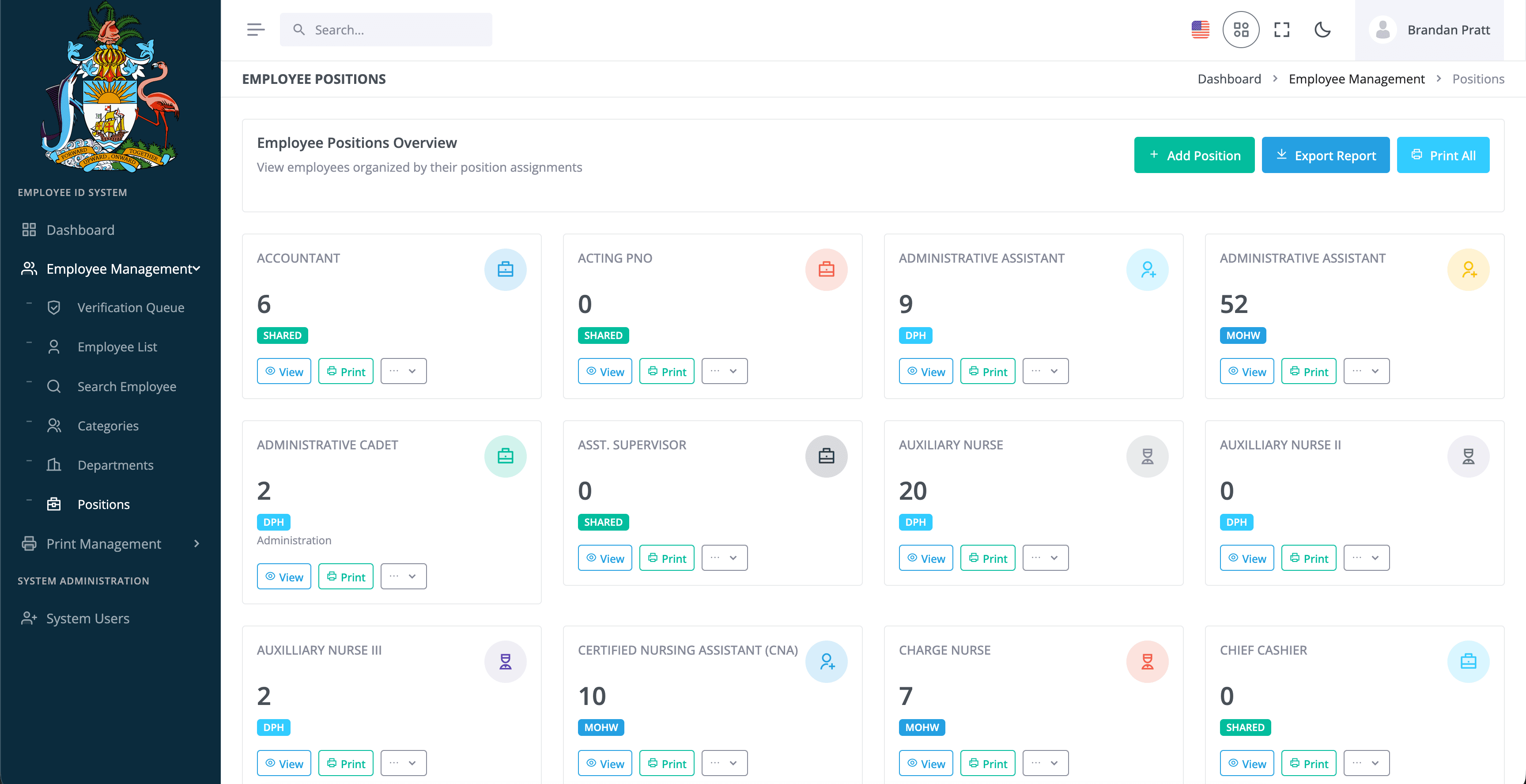Click the briefcase icon on the Accountant card
The width and height of the screenshot is (1526, 784).
click(x=505, y=269)
